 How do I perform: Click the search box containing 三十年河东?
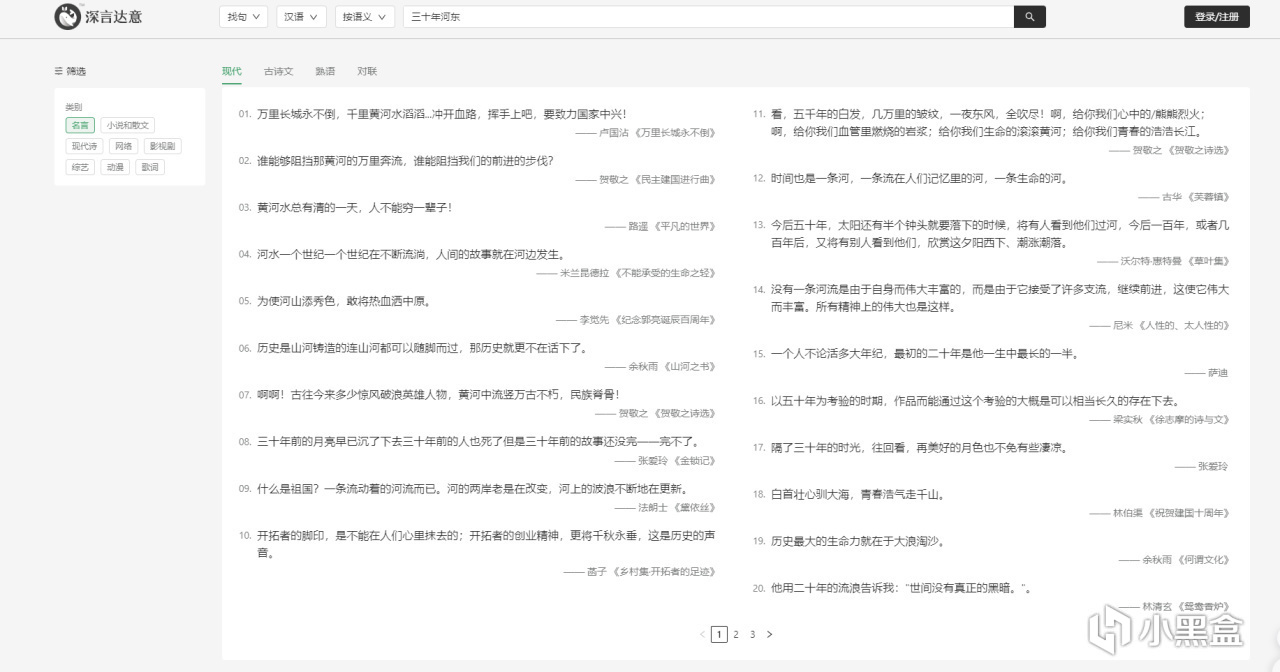[708, 17]
